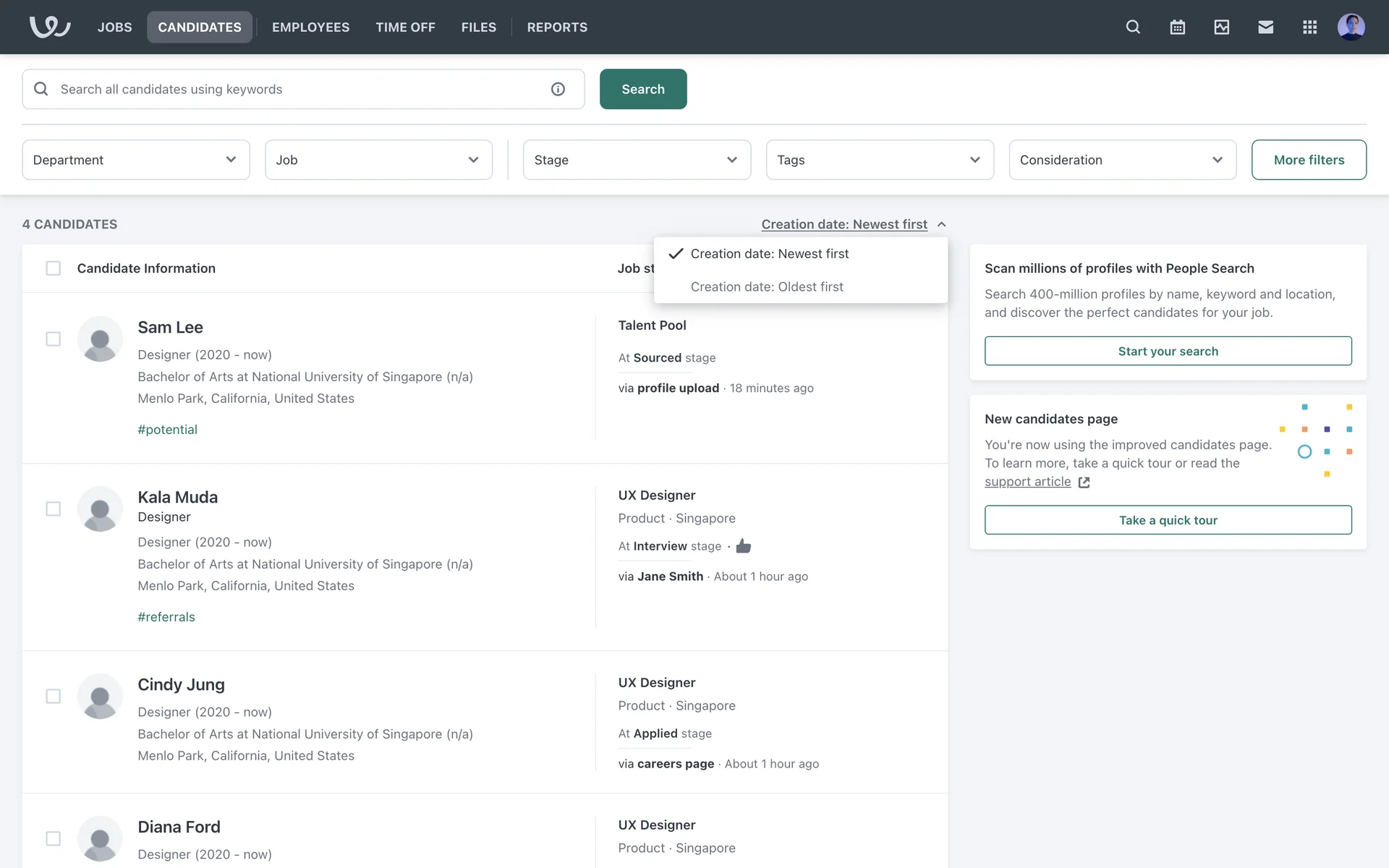This screenshot has width=1389, height=868.
Task: Open the apps grid icon
Action: click(x=1309, y=27)
